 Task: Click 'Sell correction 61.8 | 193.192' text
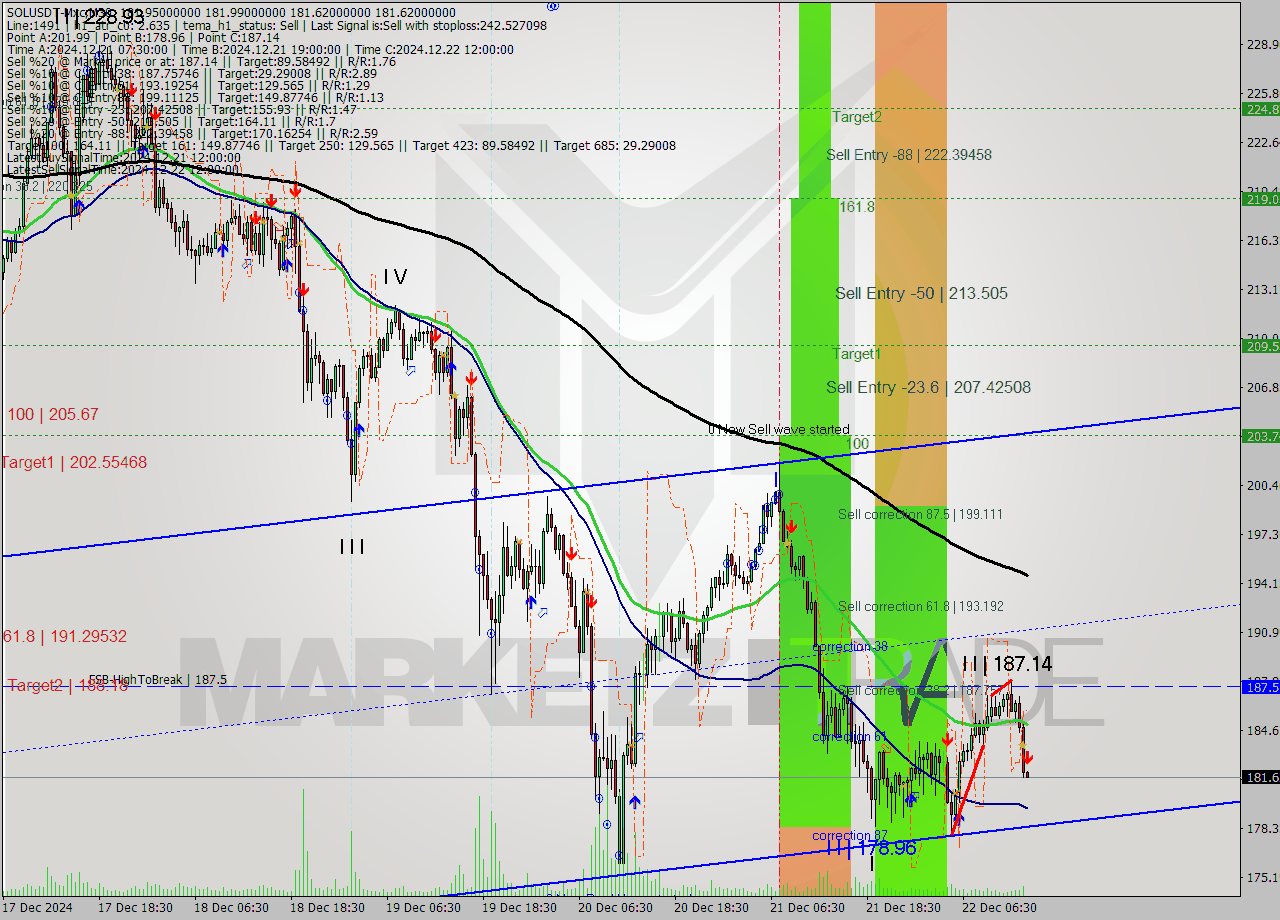(920, 606)
